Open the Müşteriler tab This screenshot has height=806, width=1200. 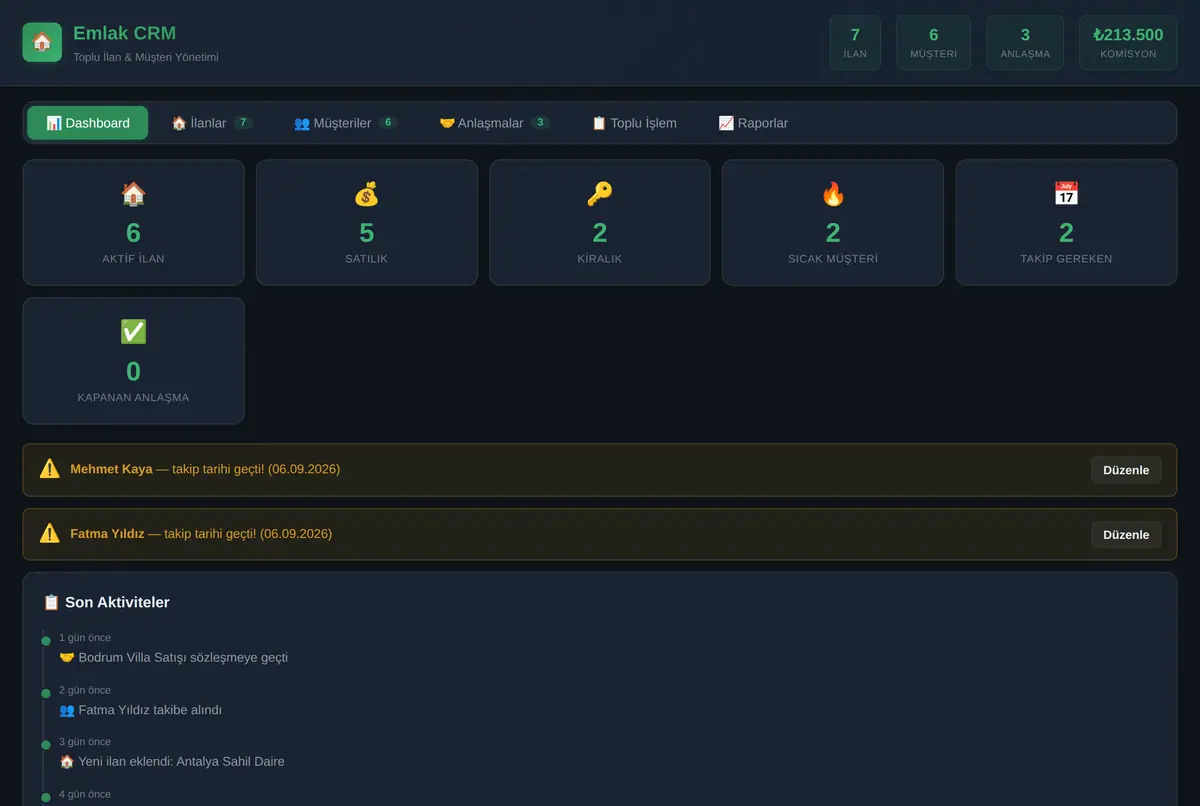tap(346, 123)
